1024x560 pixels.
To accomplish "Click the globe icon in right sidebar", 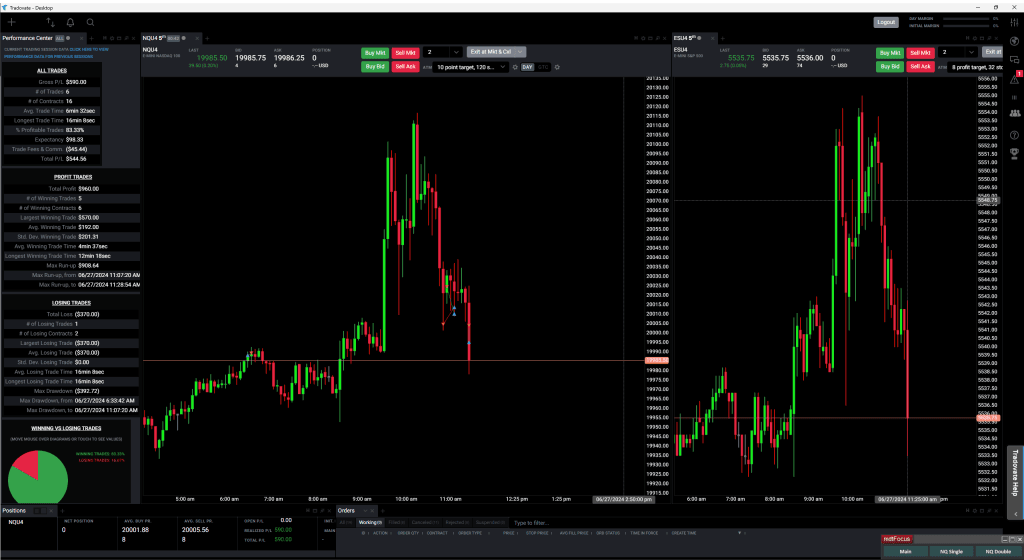I will point(1014,41).
